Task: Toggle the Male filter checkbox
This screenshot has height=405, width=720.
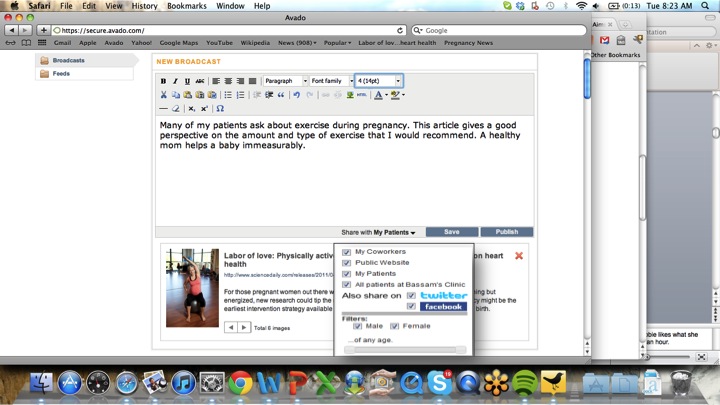Action: tap(357, 326)
